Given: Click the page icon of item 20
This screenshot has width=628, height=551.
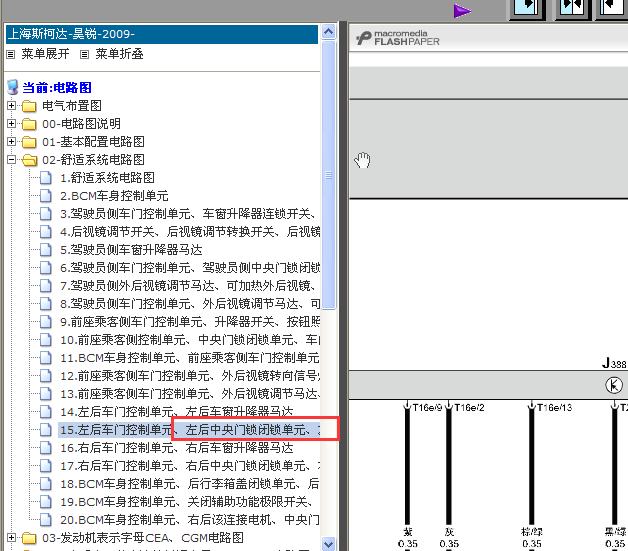Looking at the screenshot, I should point(46,520).
